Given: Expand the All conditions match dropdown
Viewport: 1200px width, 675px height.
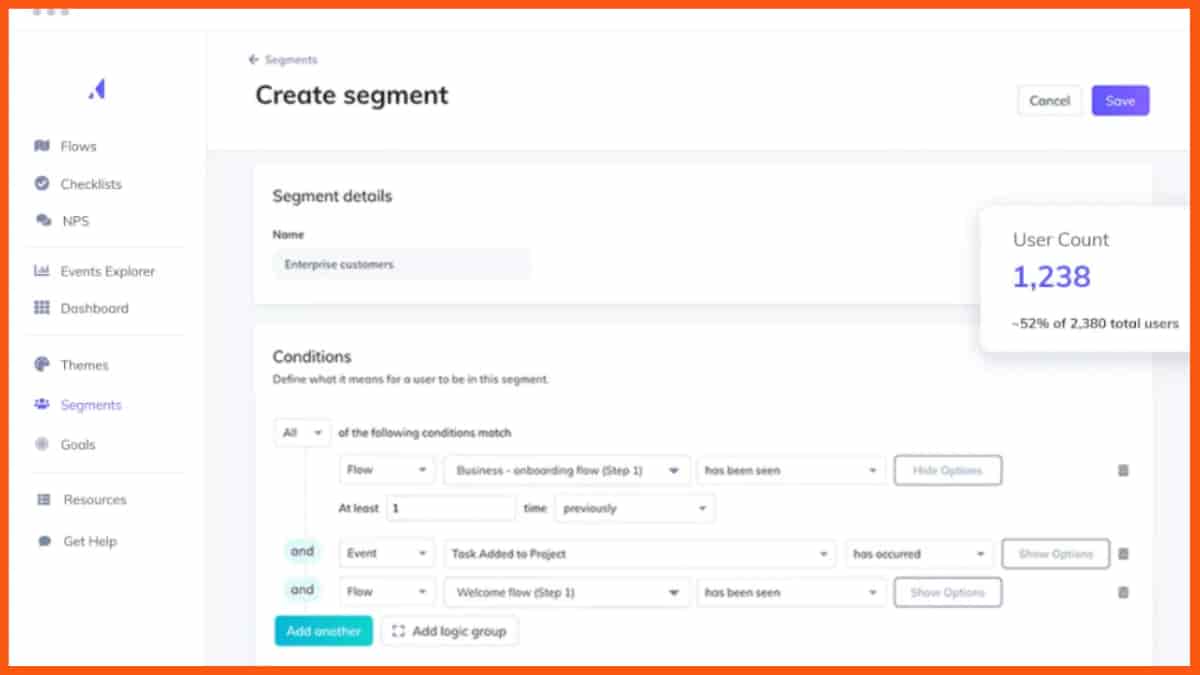Looking at the screenshot, I should tap(302, 433).
